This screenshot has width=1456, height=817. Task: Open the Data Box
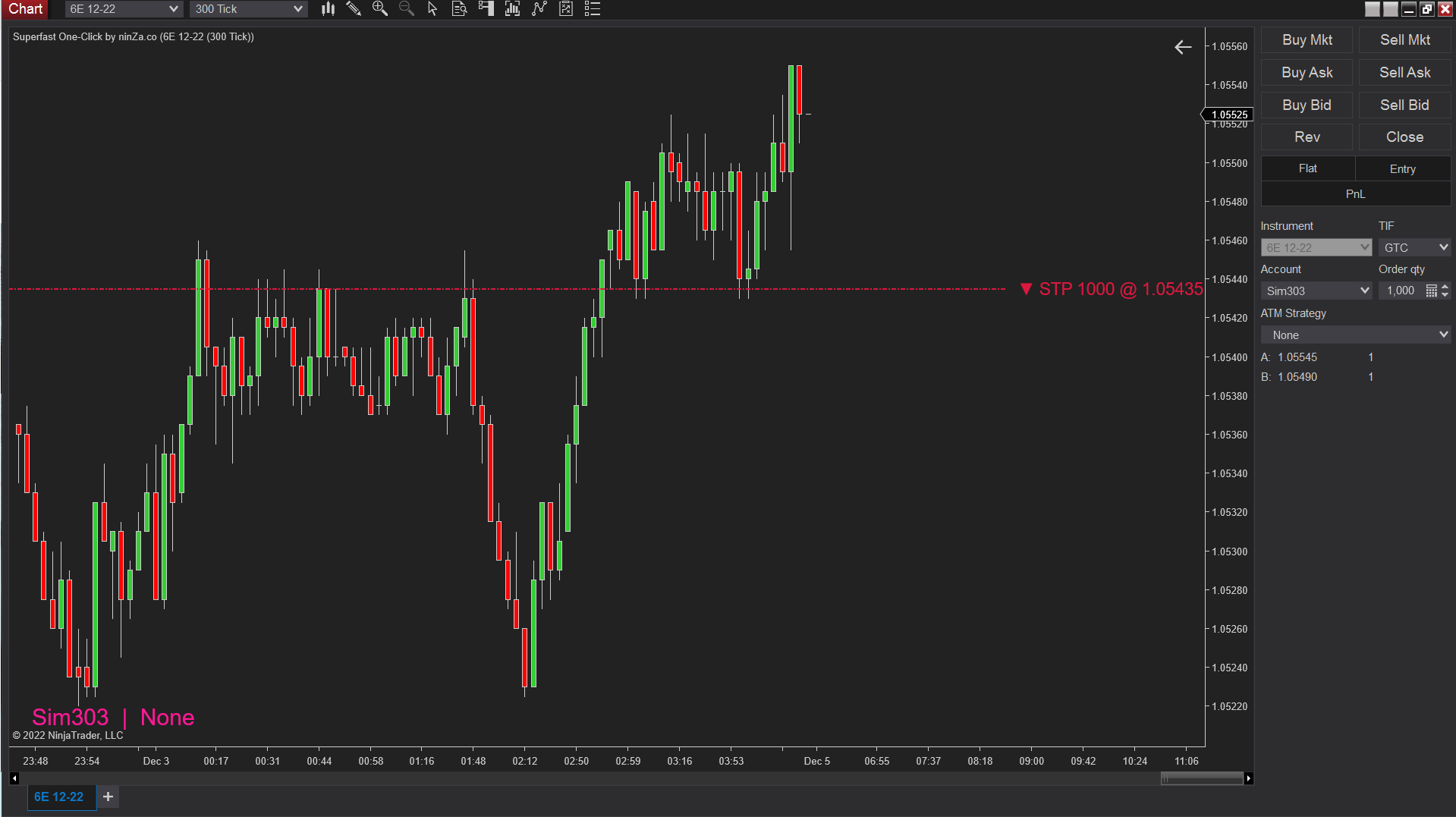tap(458, 9)
